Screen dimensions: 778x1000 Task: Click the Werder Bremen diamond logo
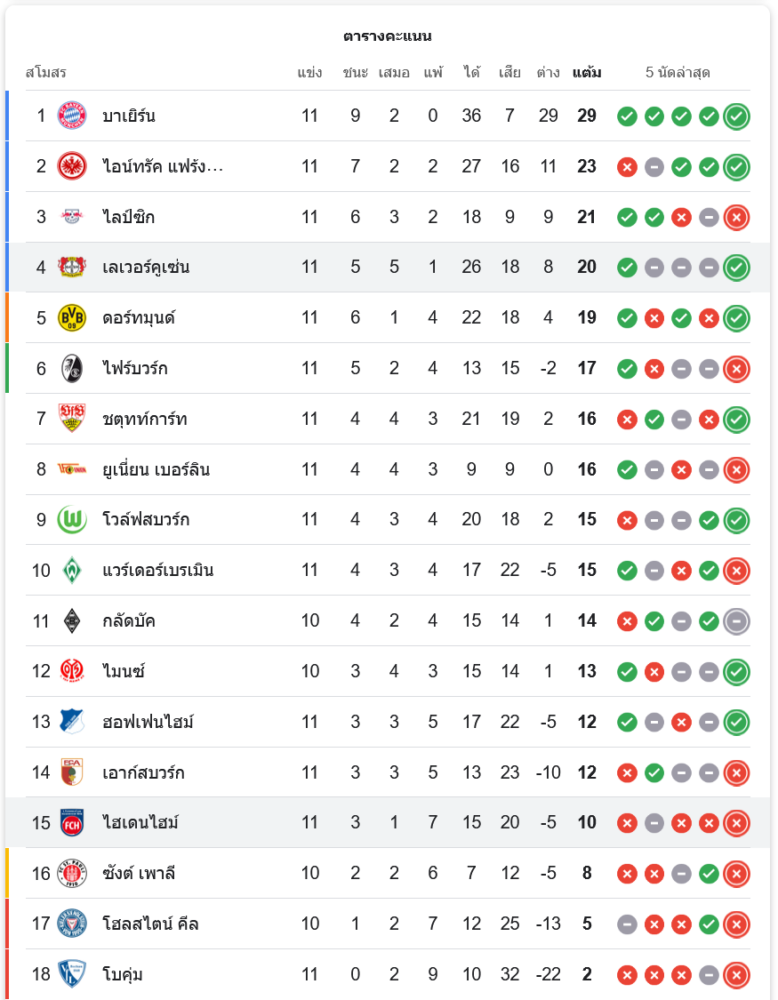72,570
